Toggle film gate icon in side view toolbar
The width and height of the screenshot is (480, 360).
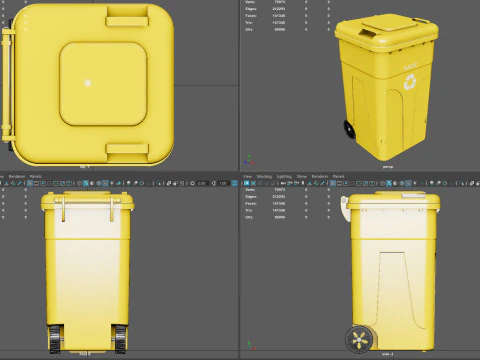[x=339, y=183]
